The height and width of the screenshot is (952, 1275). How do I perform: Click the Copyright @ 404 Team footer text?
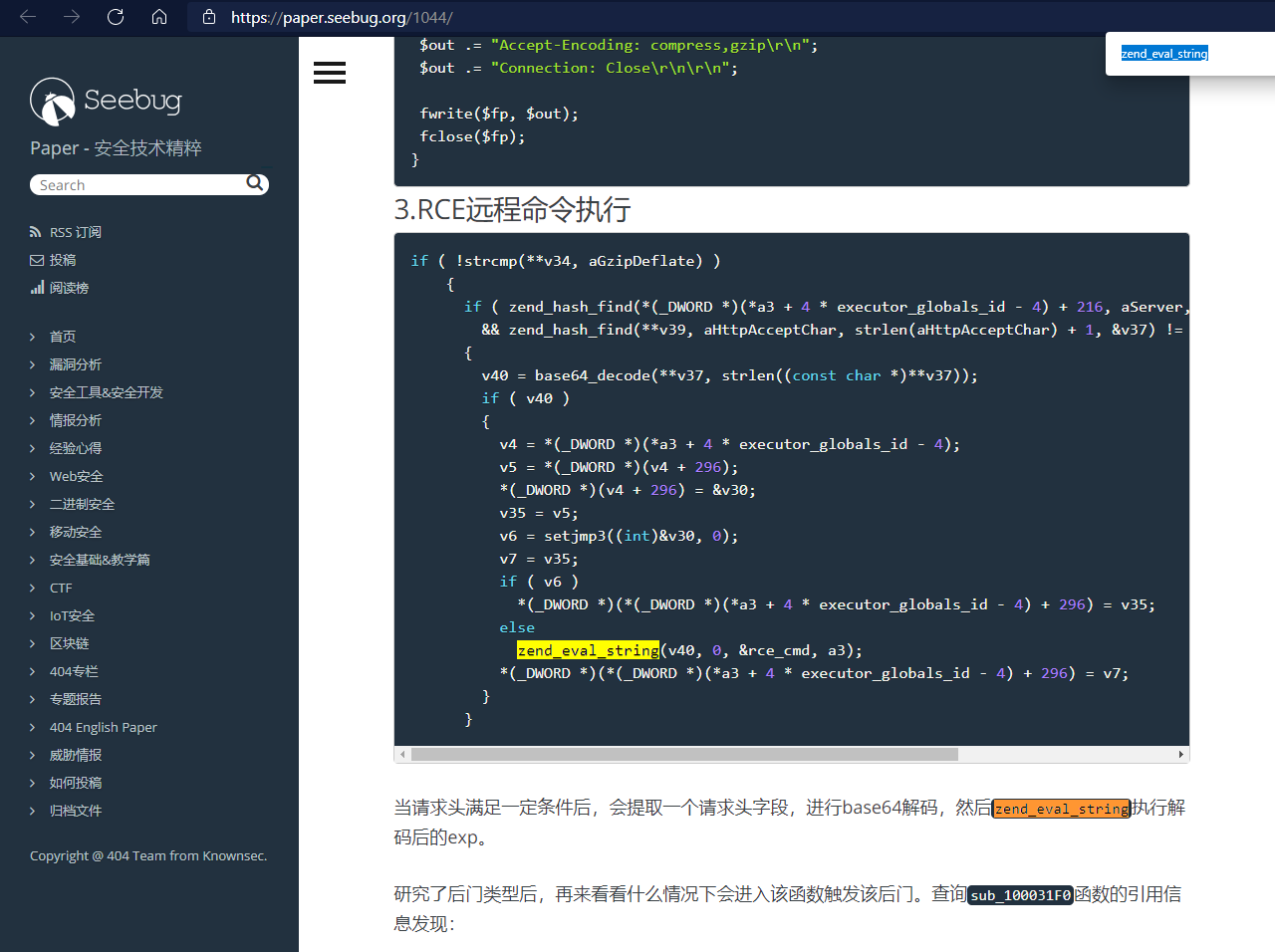coord(148,855)
